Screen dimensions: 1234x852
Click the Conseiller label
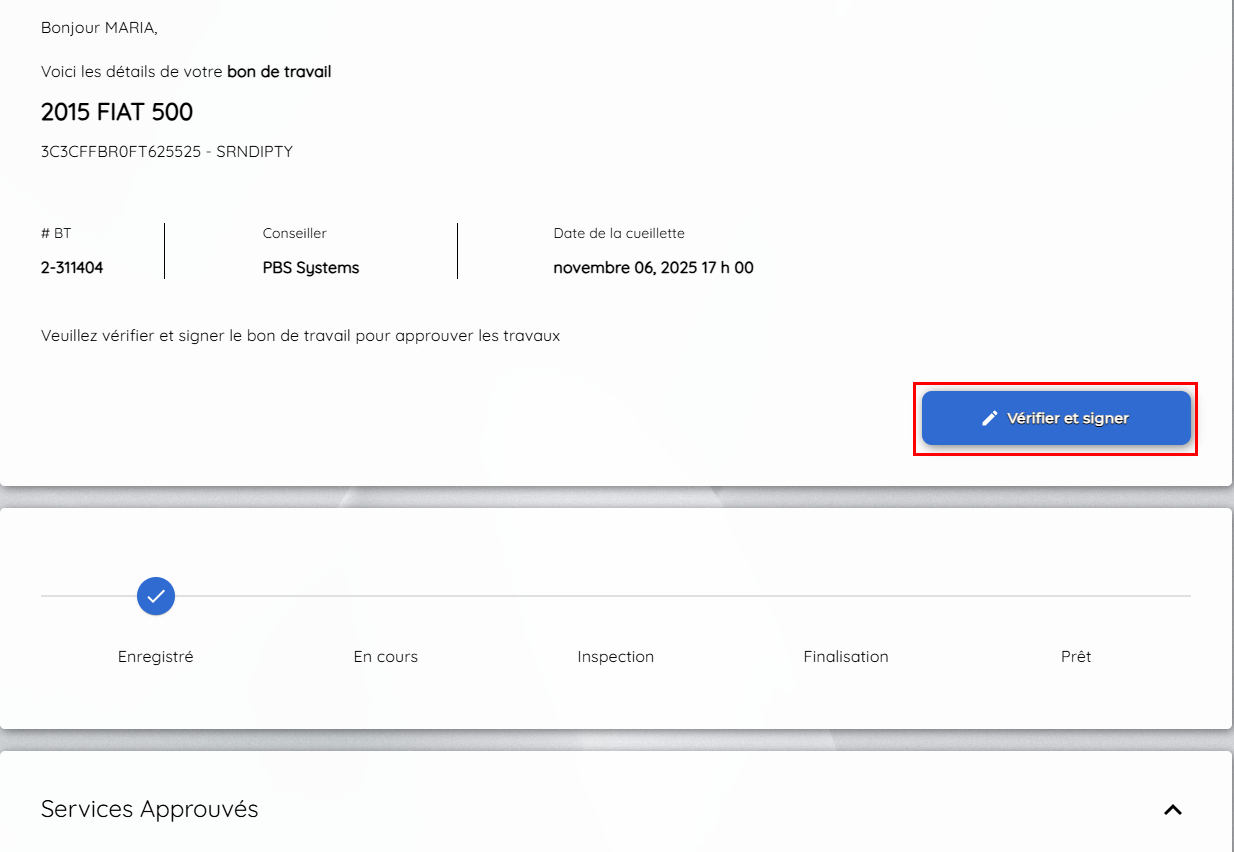295,233
